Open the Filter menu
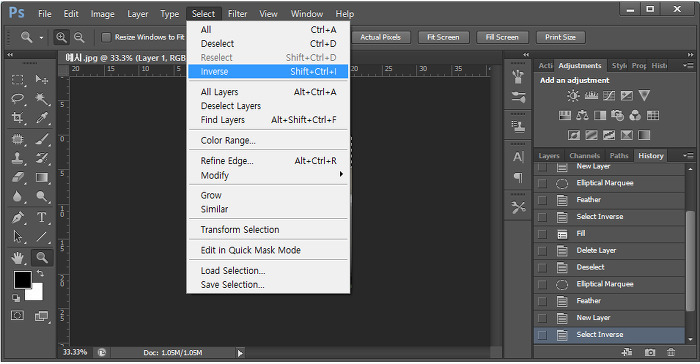This screenshot has width=700, height=364. pyautogui.click(x=237, y=14)
